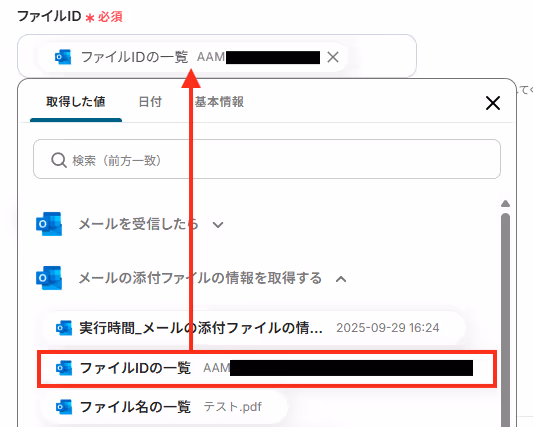Viewport: 533px width, 427px height.
Task: Click the scrollbar up arrow in list
Action: point(505,204)
